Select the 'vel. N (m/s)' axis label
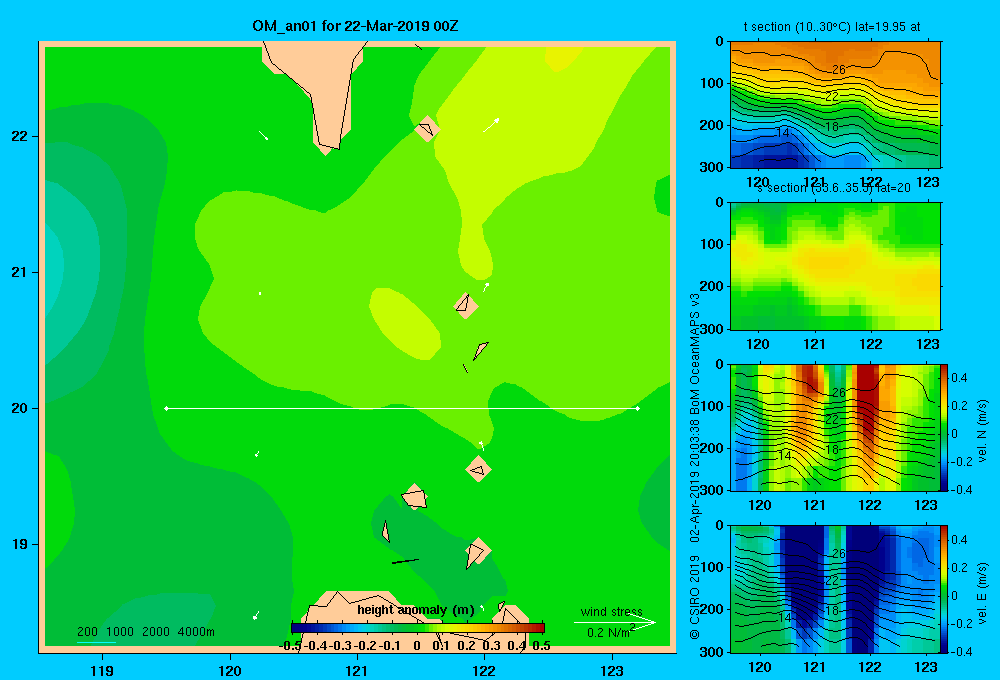Image resolution: width=1000 pixels, height=680 pixels. click(x=982, y=431)
